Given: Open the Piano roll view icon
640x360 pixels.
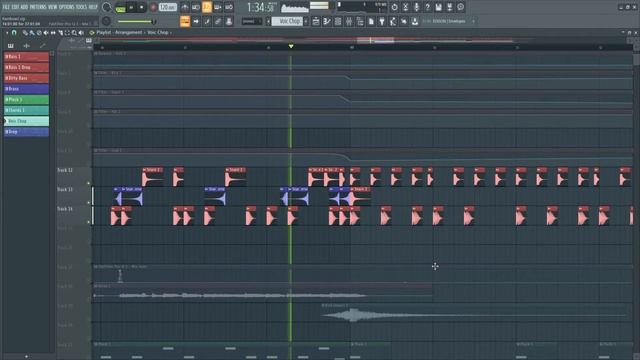Looking at the screenshot, I should (x=327, y=21).
